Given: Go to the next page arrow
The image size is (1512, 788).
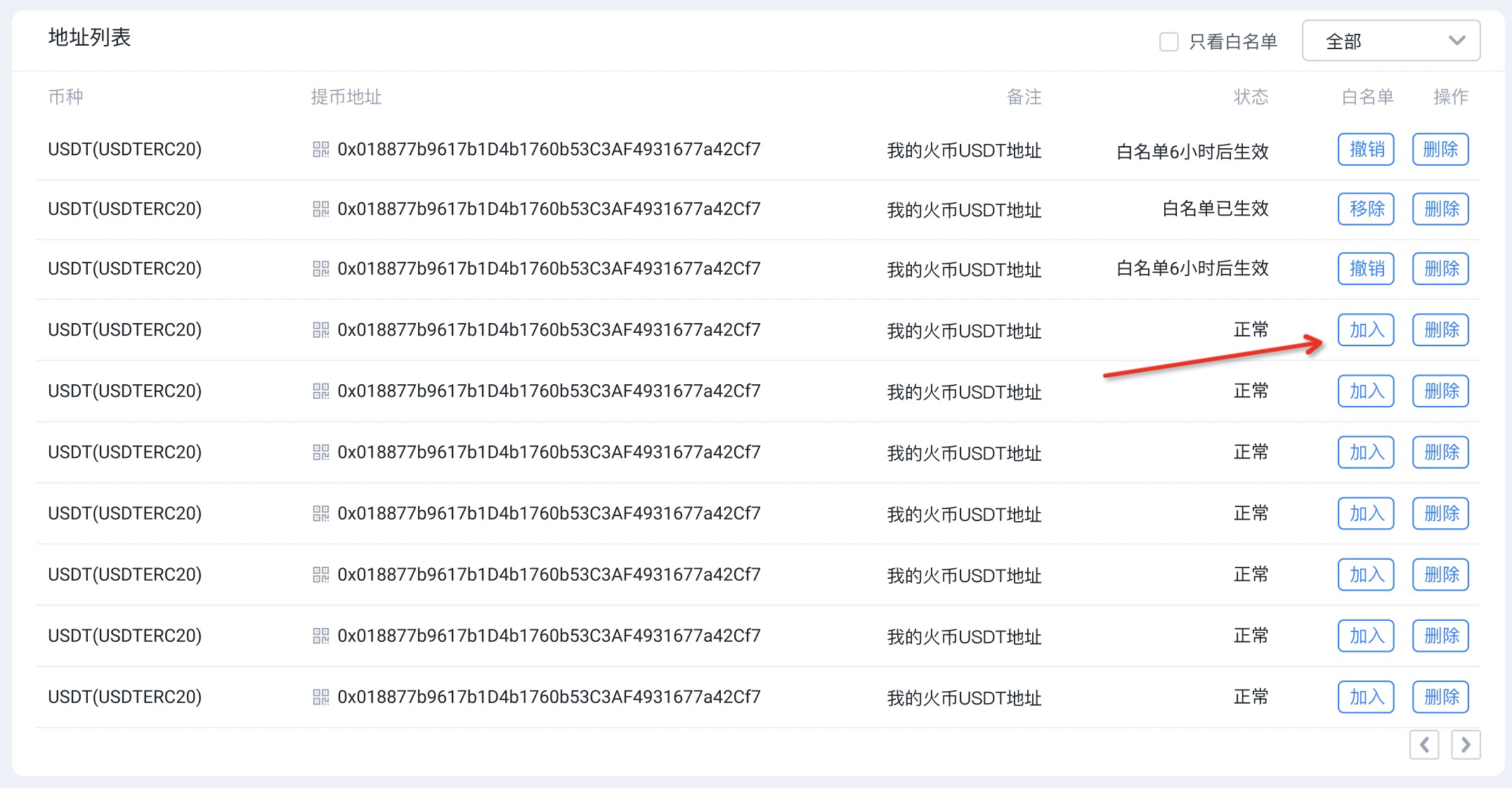Looking at the screenshot, I should click(1466, 744).
